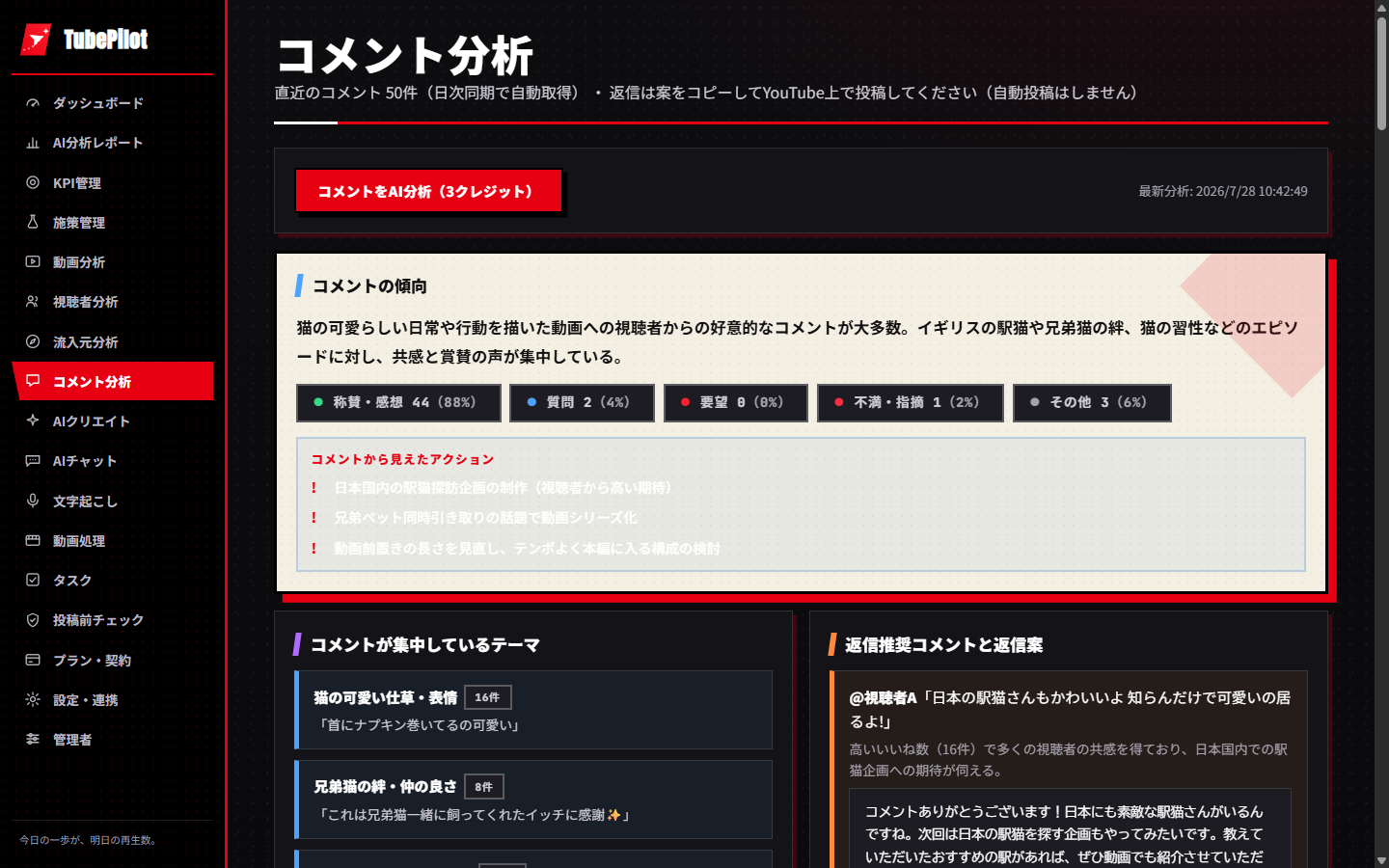Click heading コメントの傾向

369,286
